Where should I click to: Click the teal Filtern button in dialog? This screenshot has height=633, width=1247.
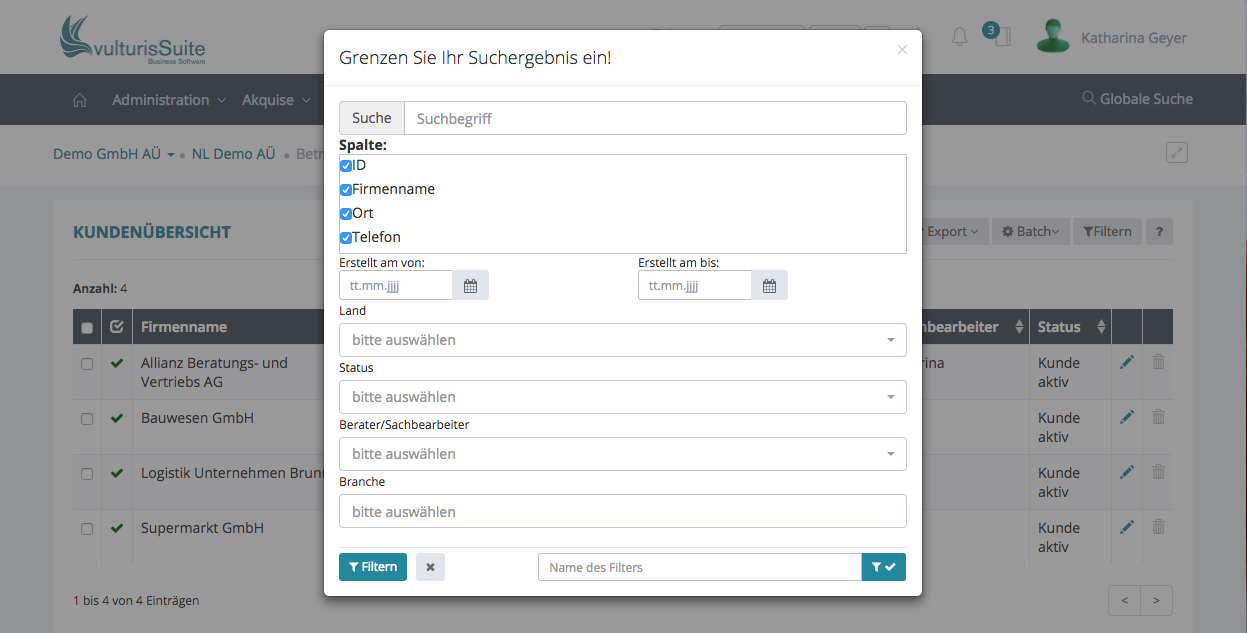(x=372, y=567)
